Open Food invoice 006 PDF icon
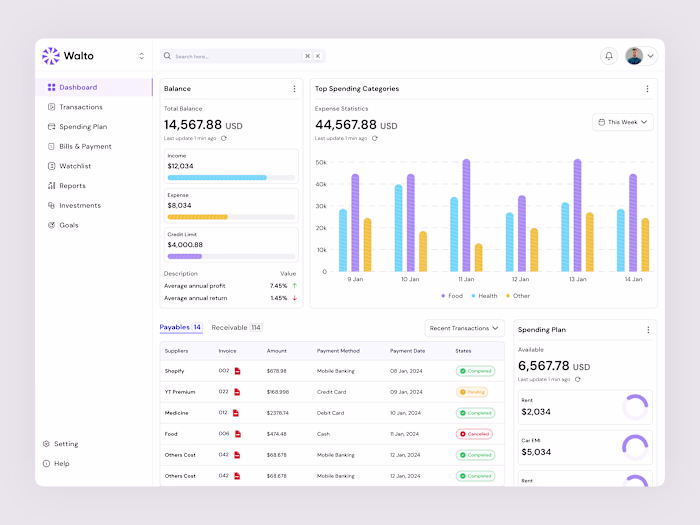Image resolution: width=700 pixels, height=525 pixels. click(x=238, y=434)
